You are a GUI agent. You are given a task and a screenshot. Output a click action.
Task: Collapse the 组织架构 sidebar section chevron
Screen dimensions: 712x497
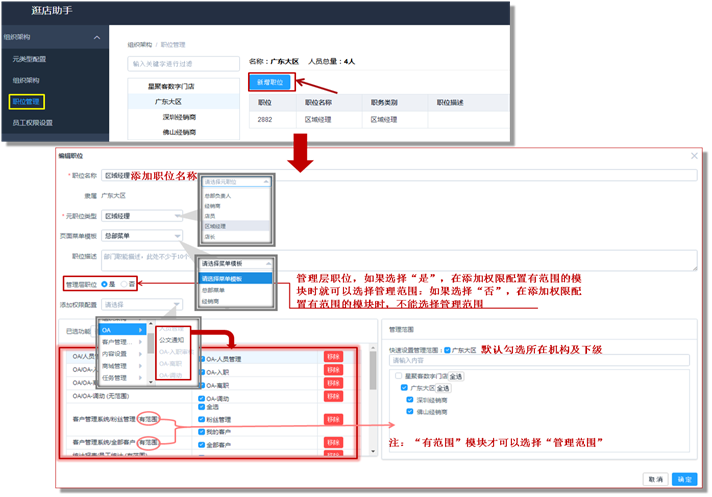(97, 38)
